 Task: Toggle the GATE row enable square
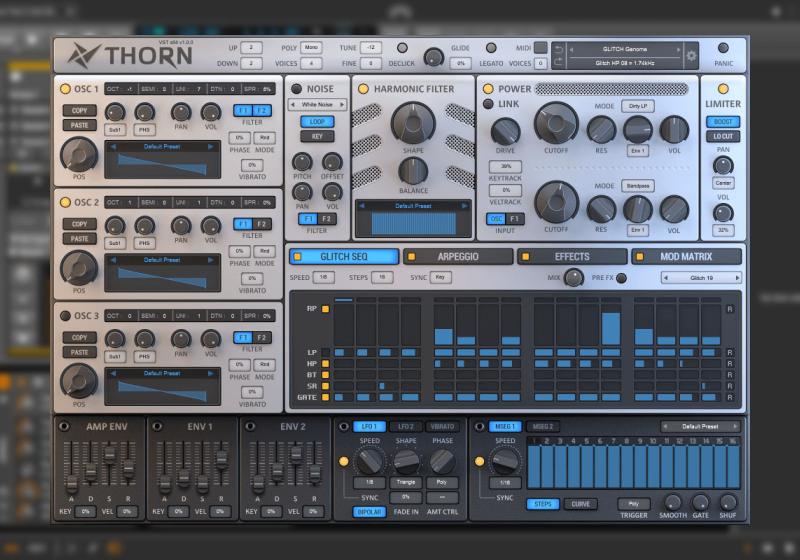pos(325,397)
